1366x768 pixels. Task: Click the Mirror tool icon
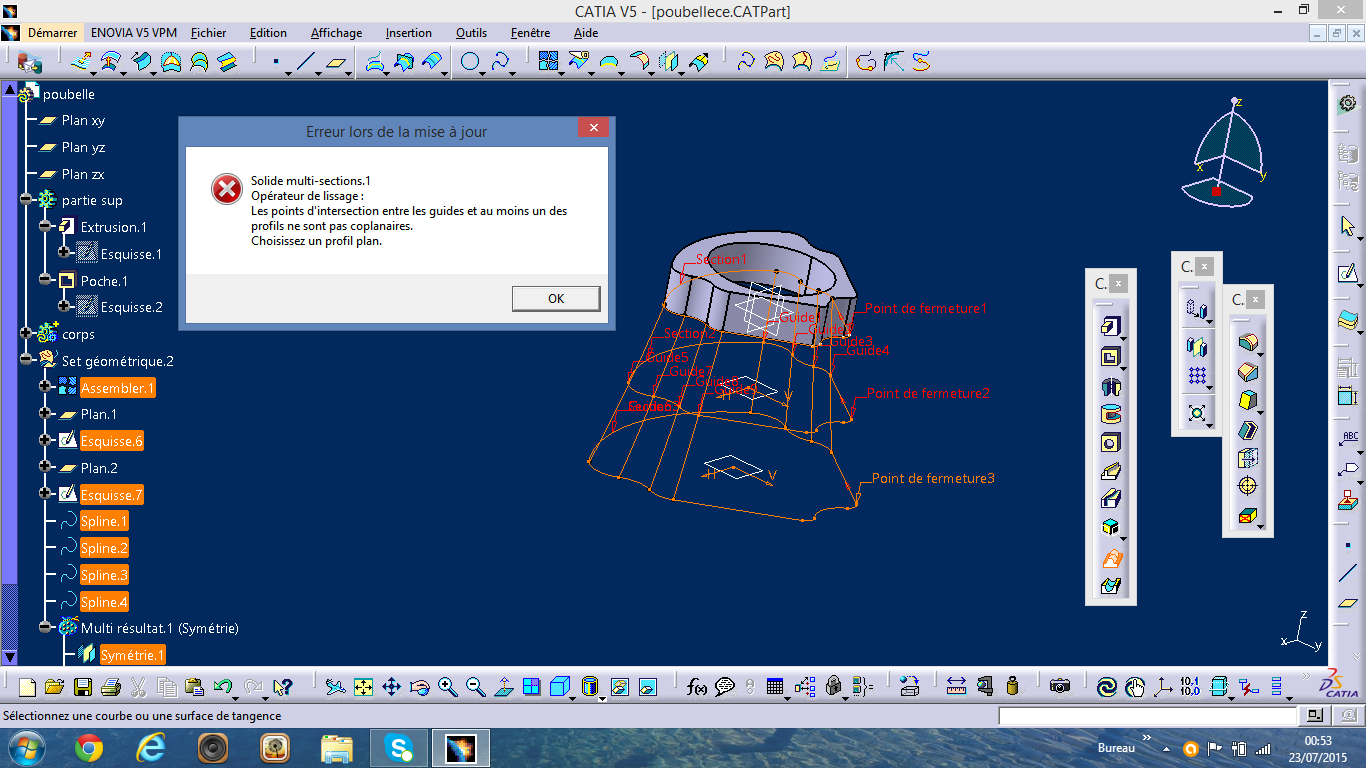point(1196,347)
